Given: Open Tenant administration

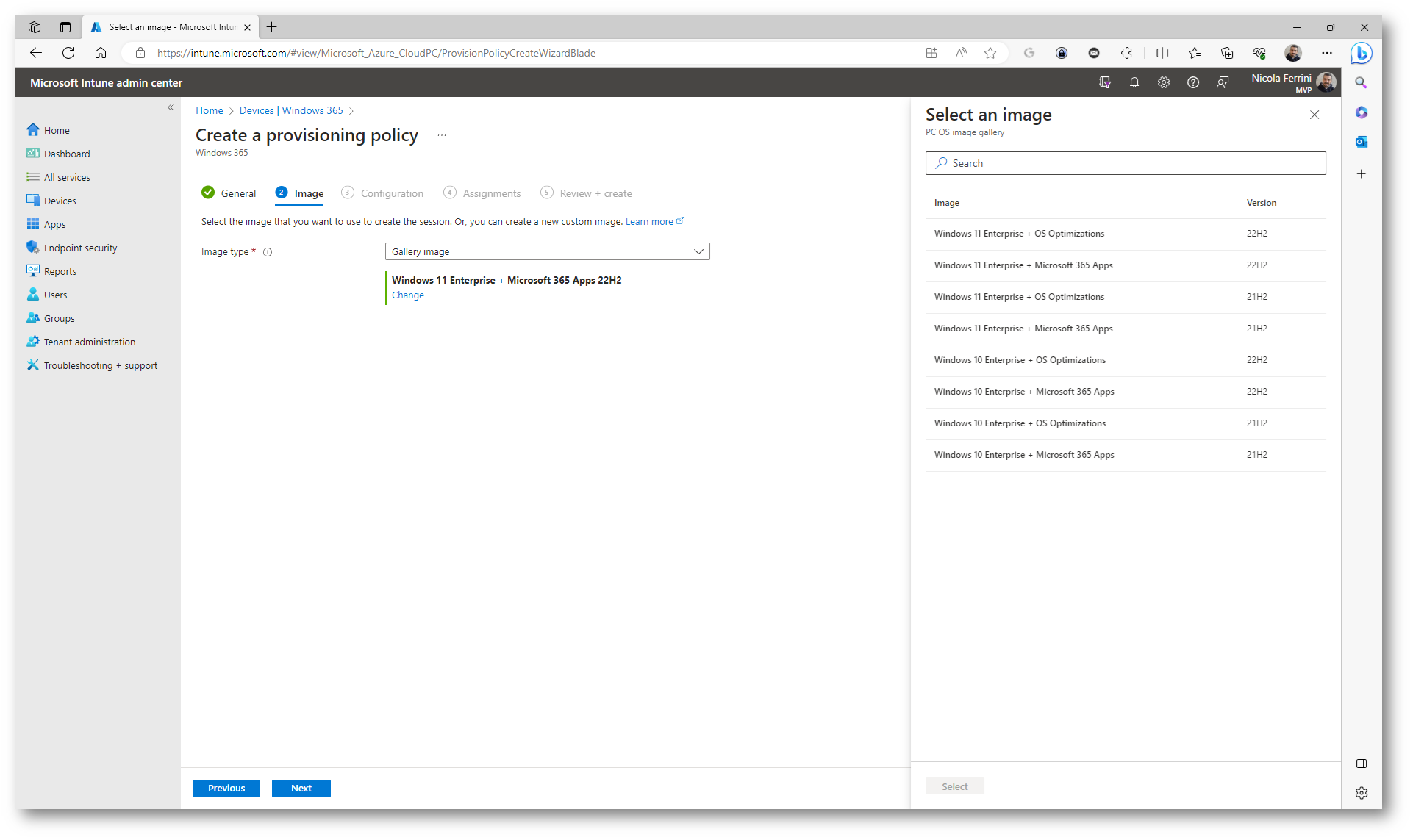Looking at the screenshot, I should pyautogui.click(x=81, y=342).
